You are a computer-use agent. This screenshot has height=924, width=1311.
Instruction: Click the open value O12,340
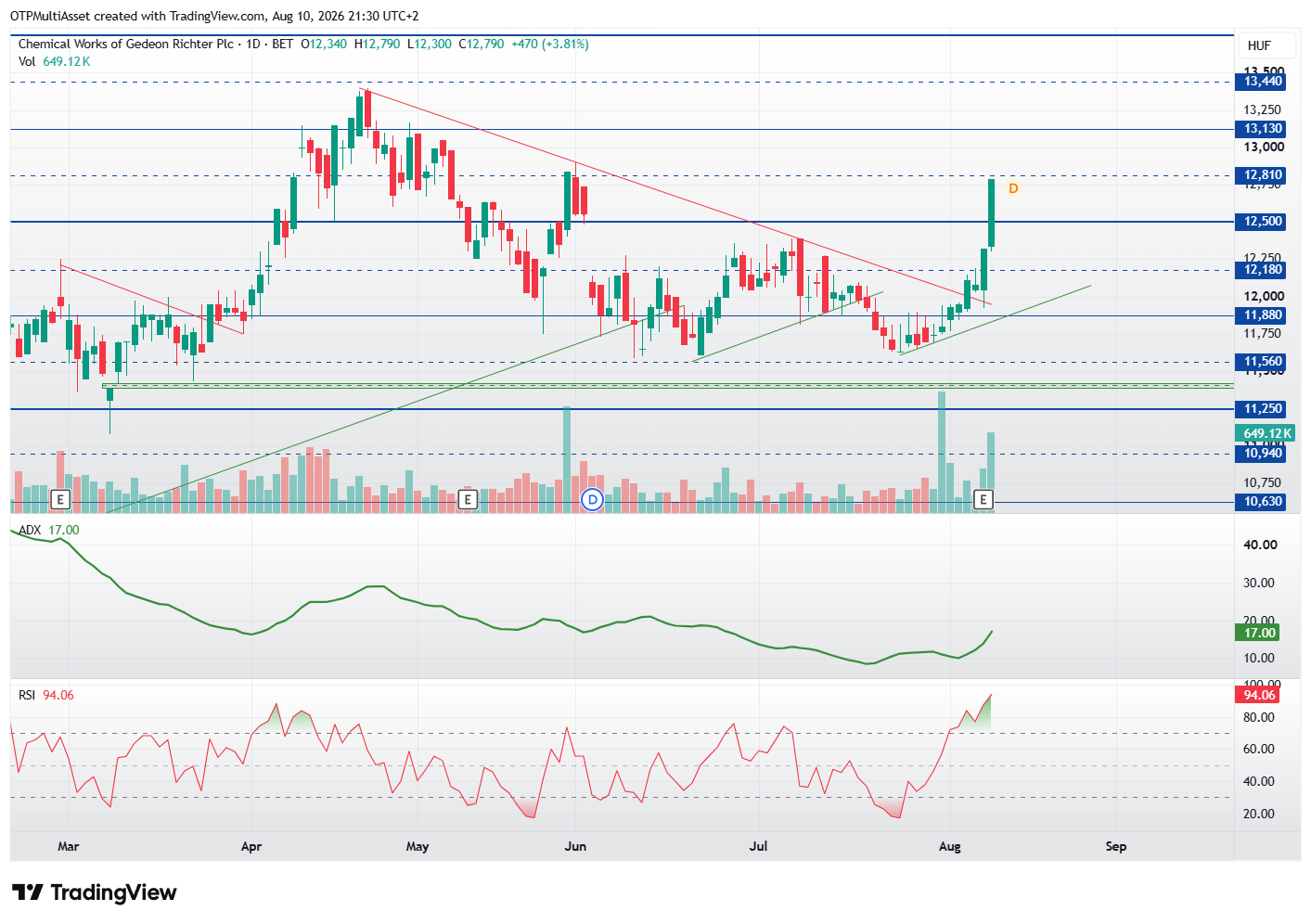(x=325, y=44)
